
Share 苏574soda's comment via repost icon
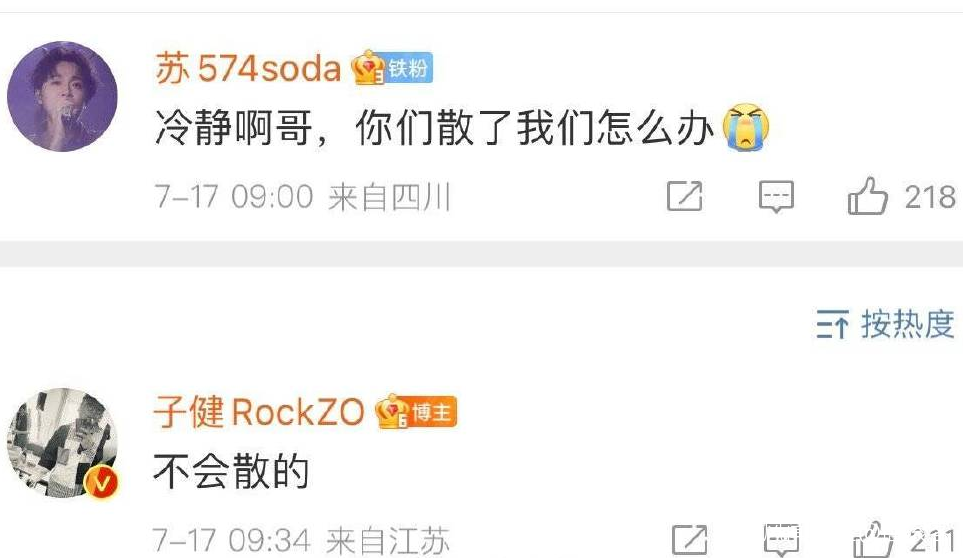pyautogui.click(x=684, y=196)
